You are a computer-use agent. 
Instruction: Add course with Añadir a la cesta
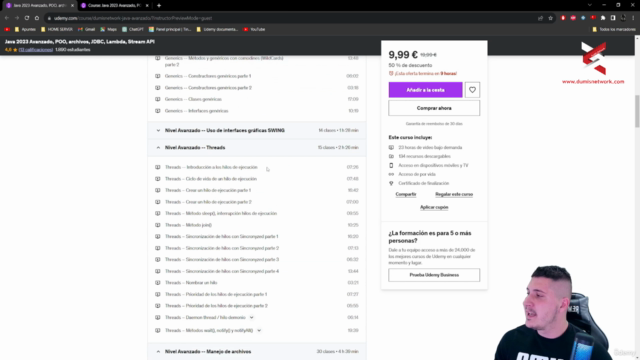point(425,90)
